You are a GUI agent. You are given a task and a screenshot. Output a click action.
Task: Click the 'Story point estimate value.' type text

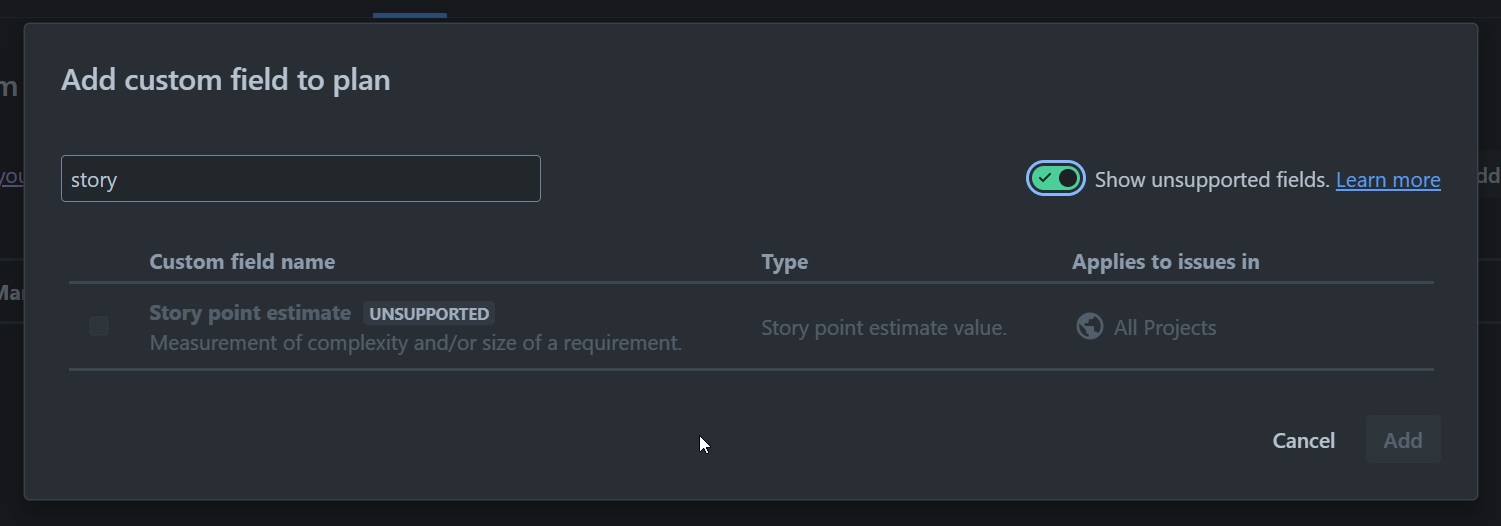pyautogui.click(x=884, y=328)
